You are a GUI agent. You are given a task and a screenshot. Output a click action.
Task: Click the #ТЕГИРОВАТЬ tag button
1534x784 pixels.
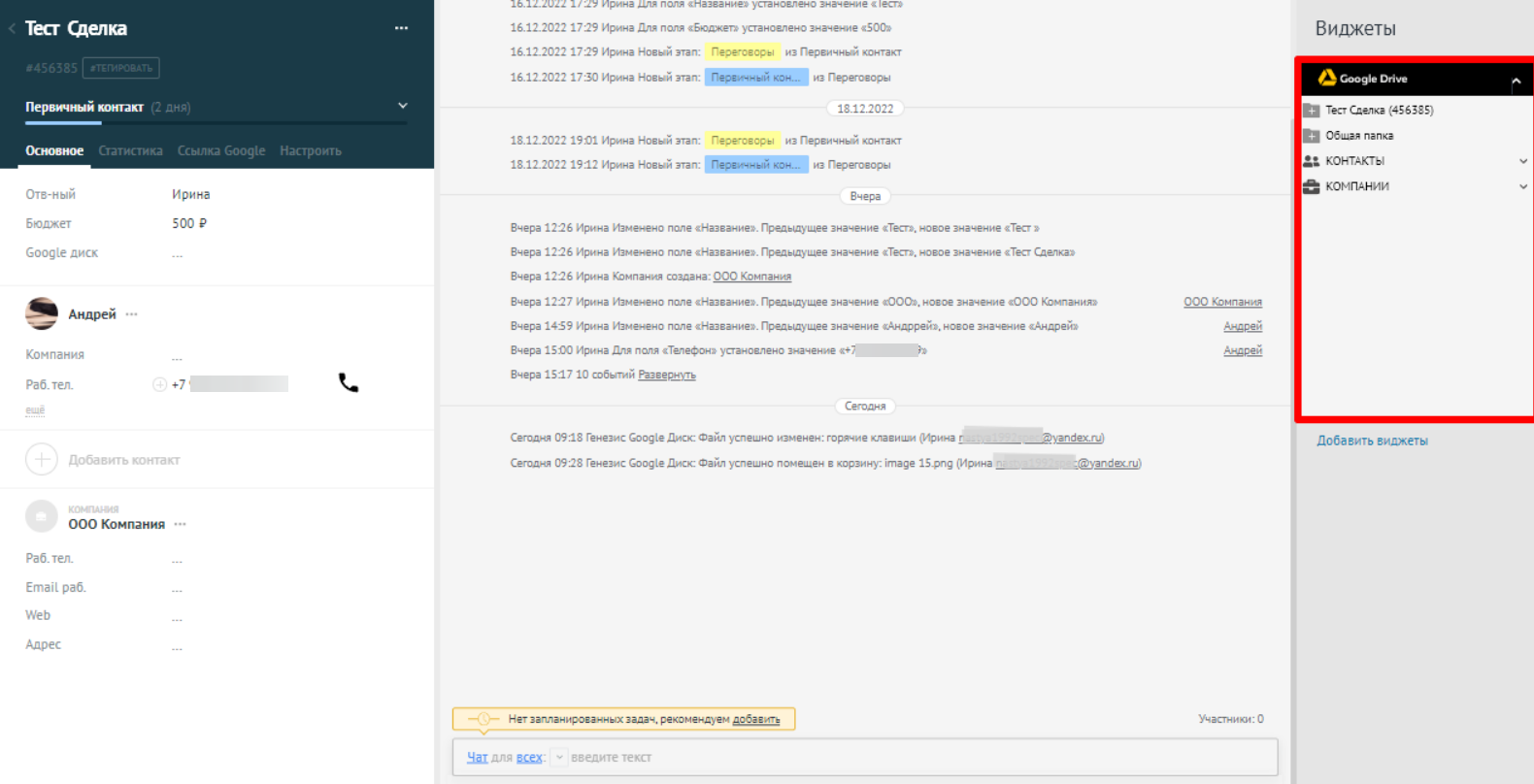coord(121,68)
